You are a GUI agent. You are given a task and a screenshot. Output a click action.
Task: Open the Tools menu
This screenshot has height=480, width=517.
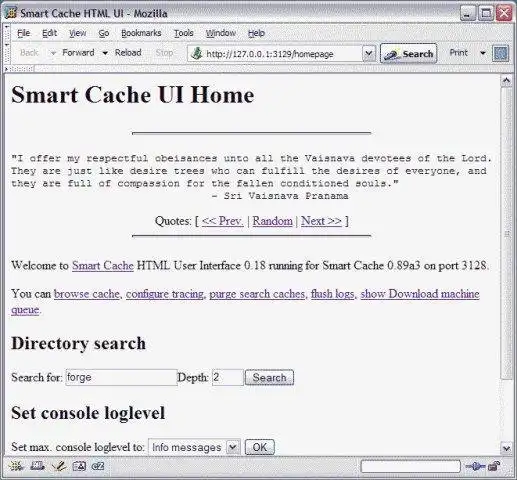[184, 33]
